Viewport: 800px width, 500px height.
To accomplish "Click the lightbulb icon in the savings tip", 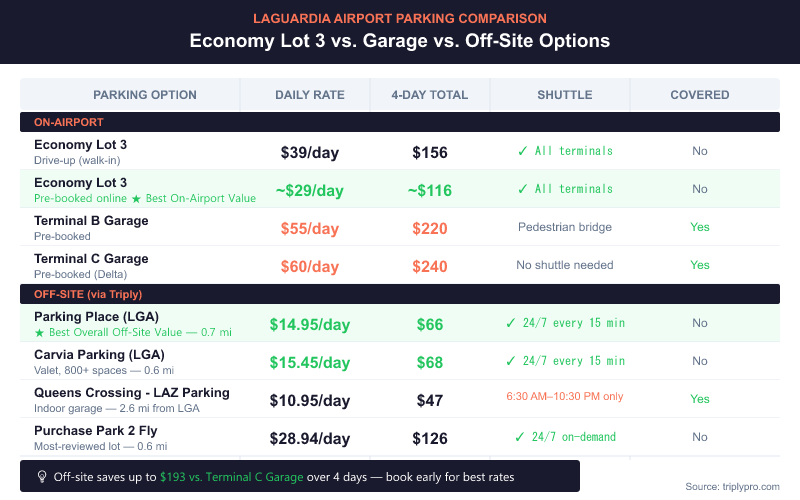I will point(40,477).
